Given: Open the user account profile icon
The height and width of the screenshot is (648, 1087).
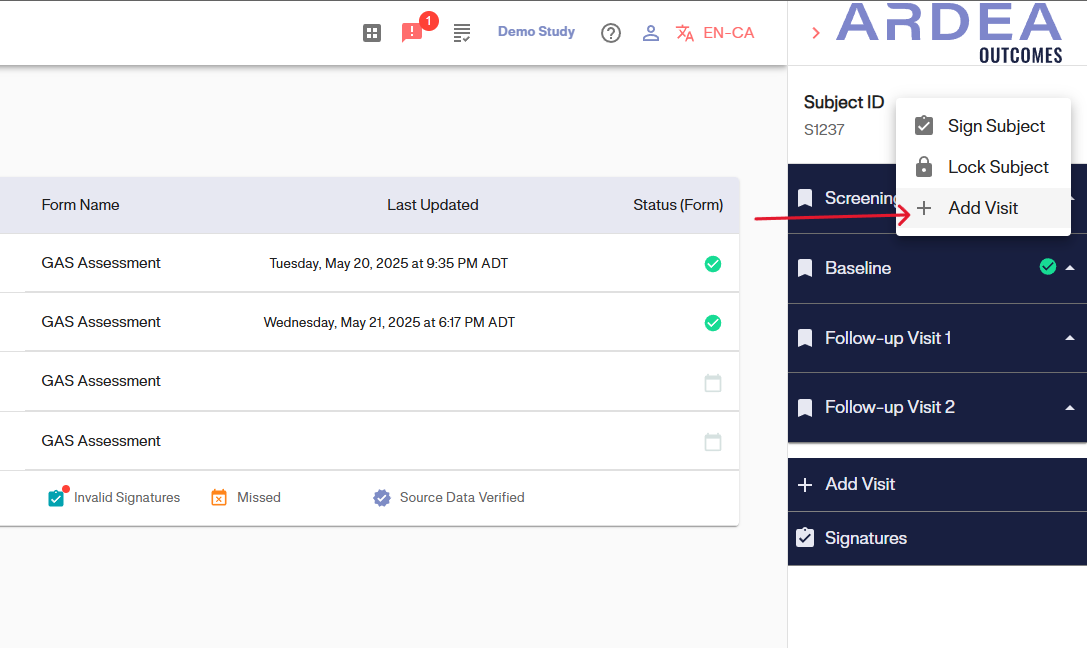Looking at the screenshot, I should coord(651,33).
